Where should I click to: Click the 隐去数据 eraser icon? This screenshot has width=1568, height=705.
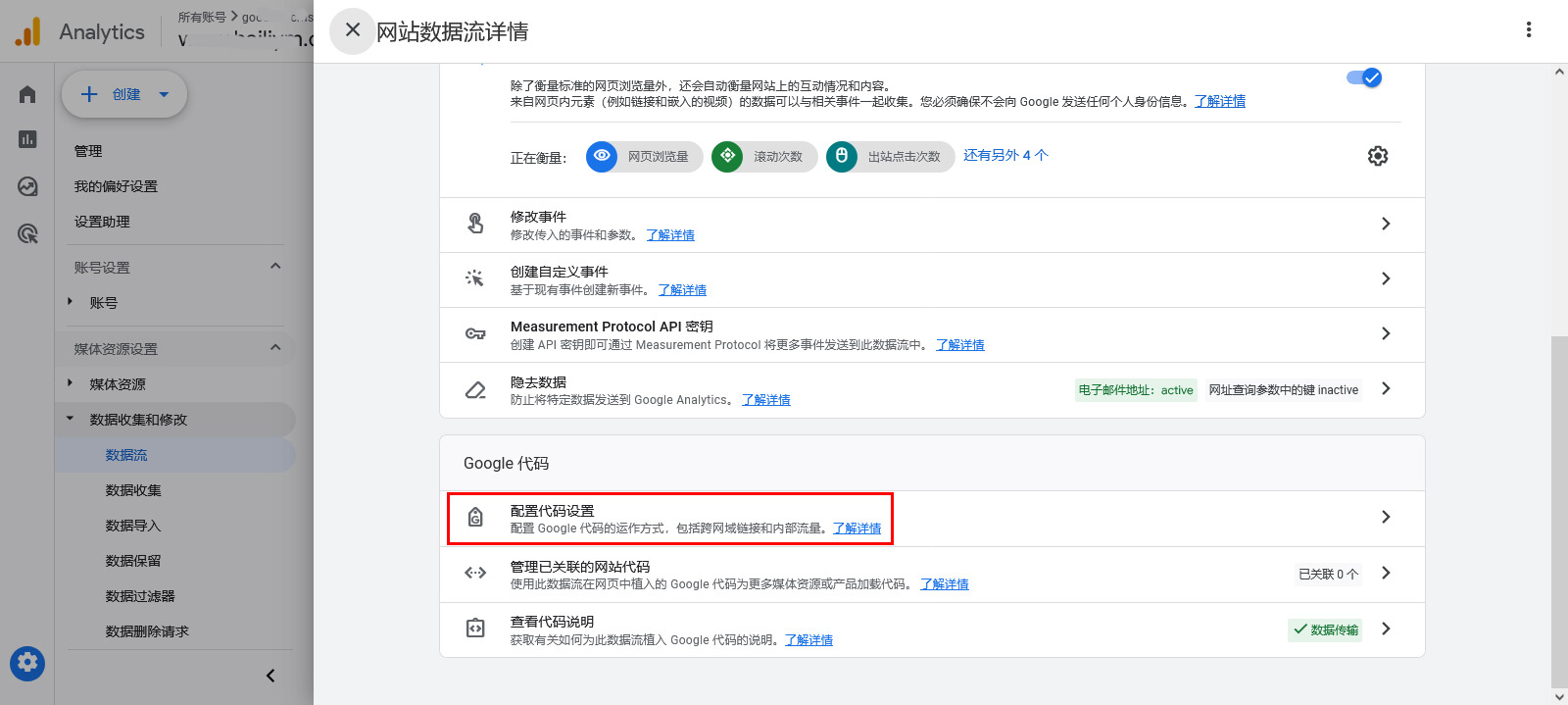(x=475, y=389)
